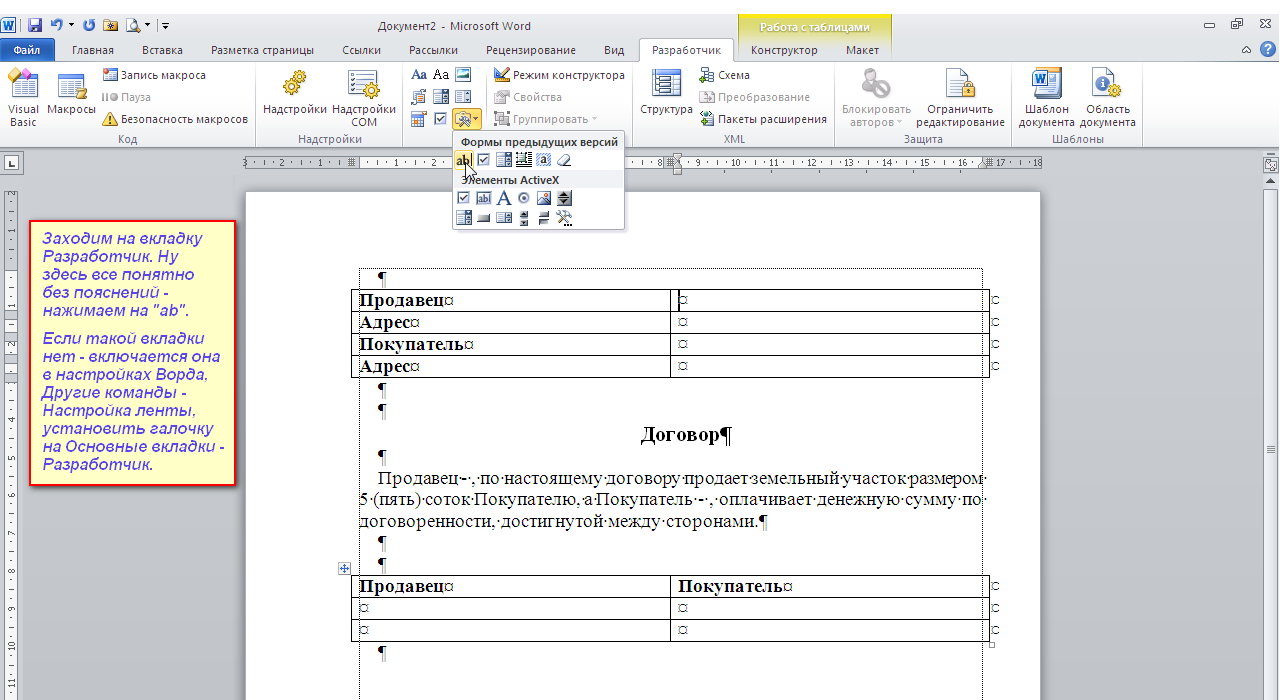1280x700 pixels.
Task: Switch to Конструктор table tab
Action: (784, 50)
